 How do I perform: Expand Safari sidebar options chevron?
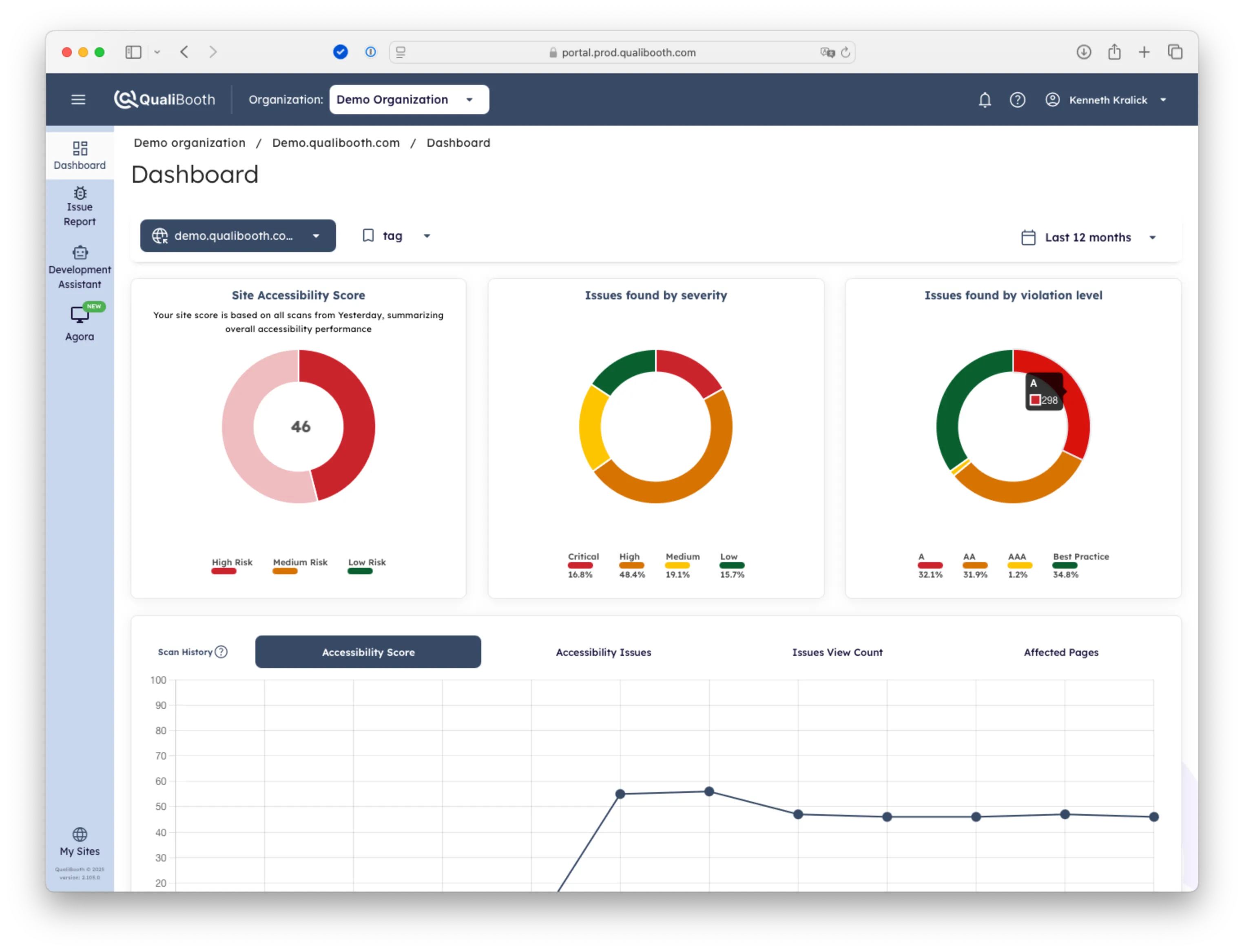coord(157,52)
